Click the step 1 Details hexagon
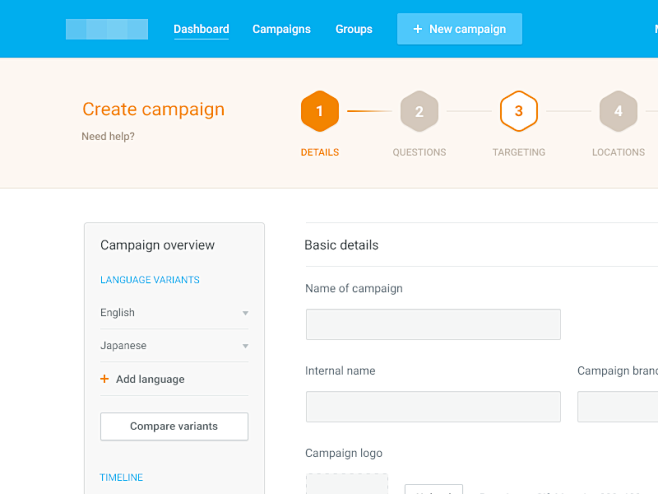Screen dimensions: 658x494 (319, 111)
